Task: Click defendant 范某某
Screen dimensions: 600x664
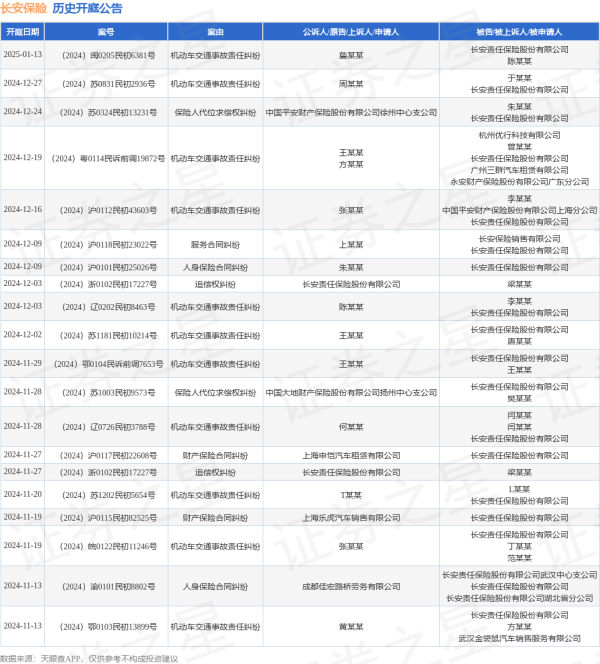Action: pyautogui.click(x=519, y=558)
